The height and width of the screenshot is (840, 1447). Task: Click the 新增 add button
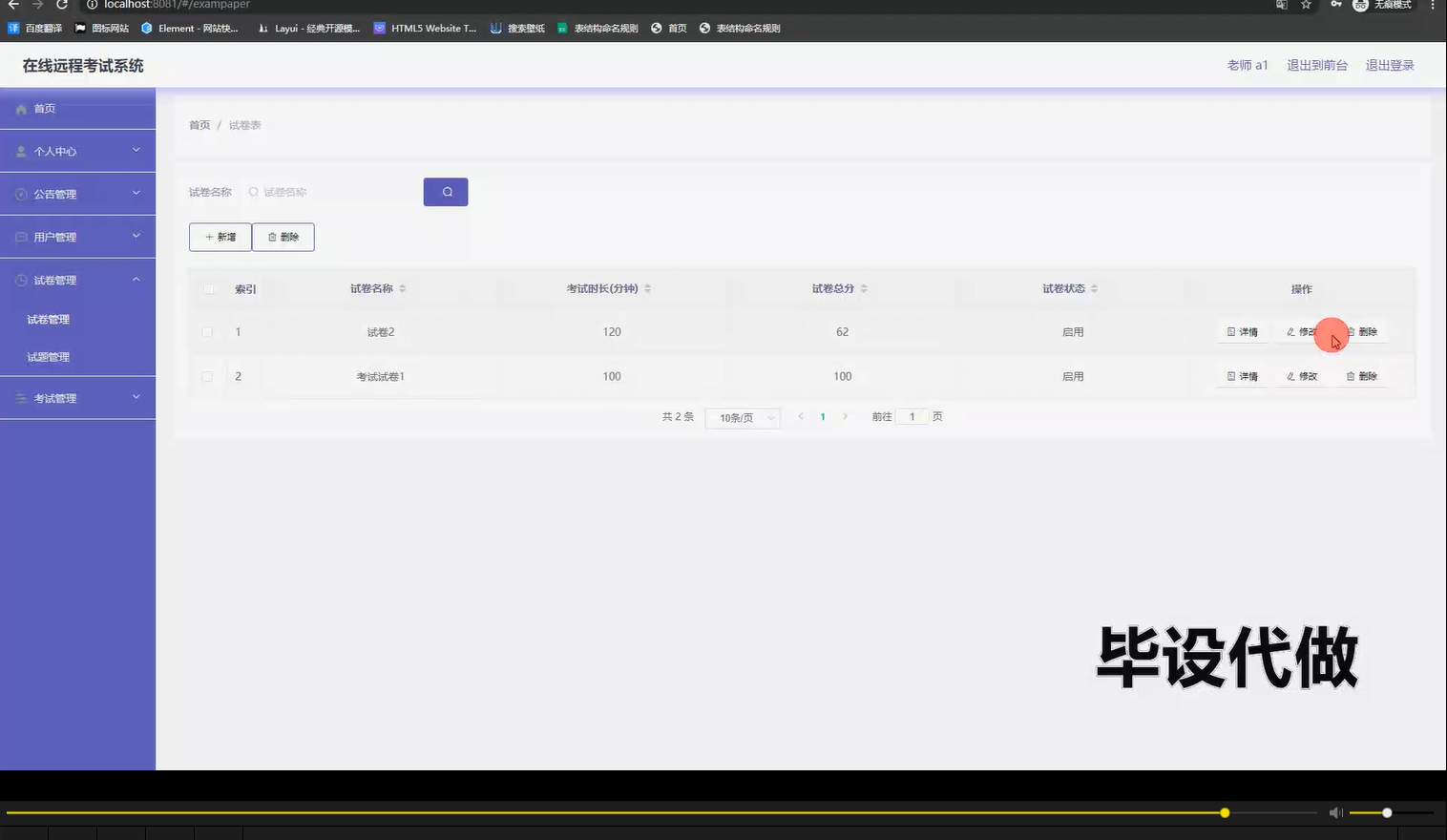pyautogui.click(x=220, y=237)
